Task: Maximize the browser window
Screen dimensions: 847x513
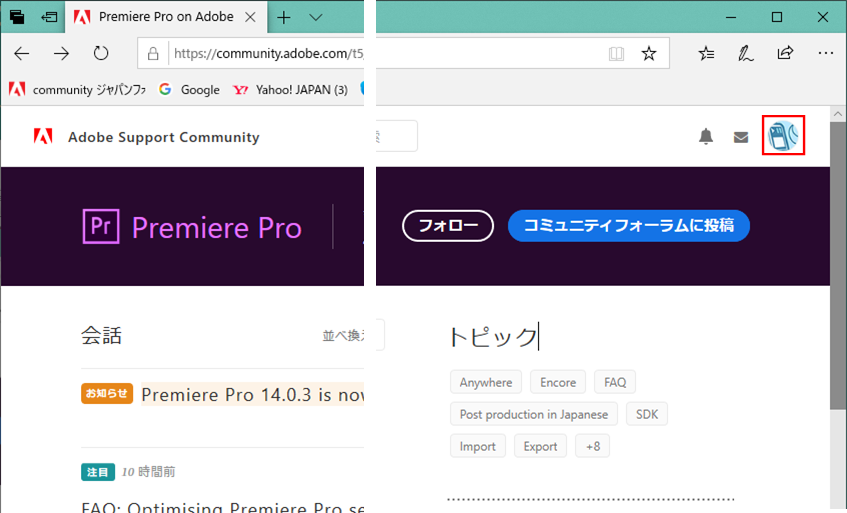Action: (x=777, y=17)
